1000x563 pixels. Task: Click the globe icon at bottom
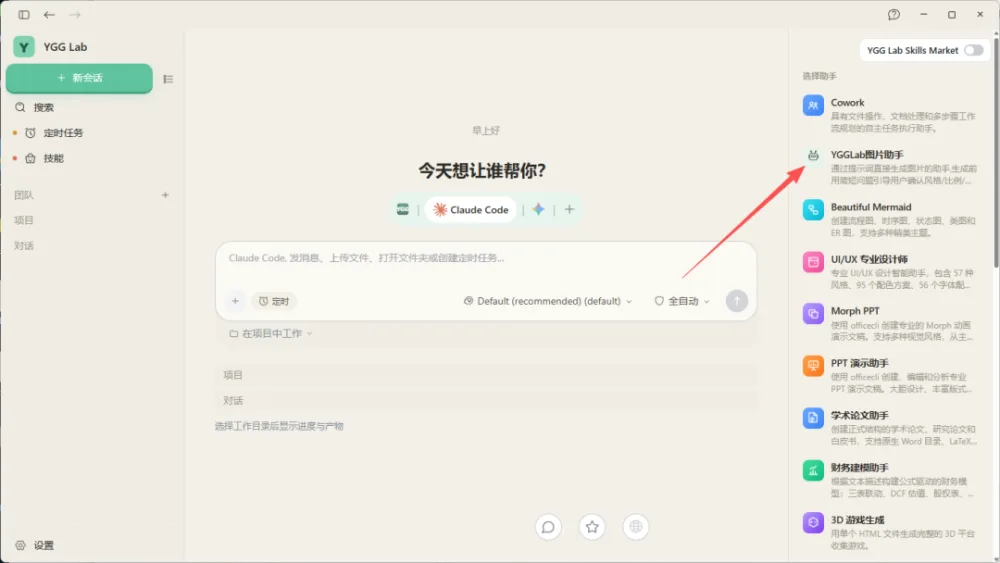[636, 527]
